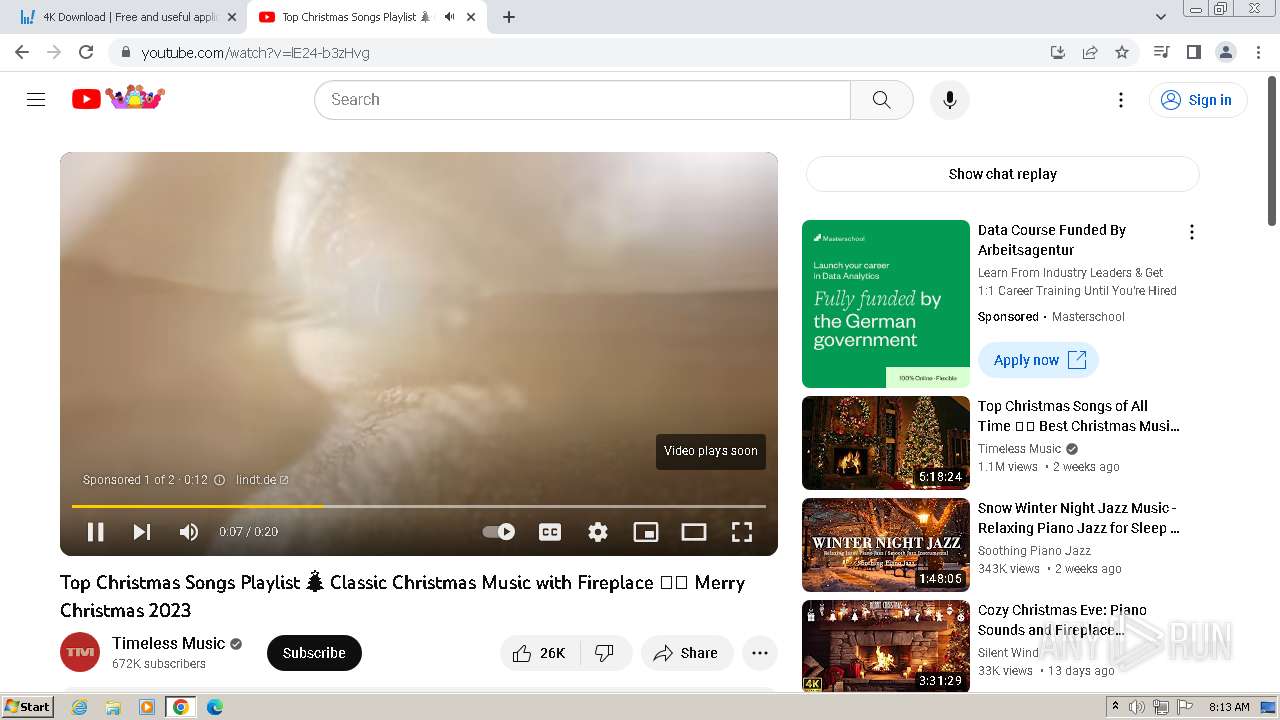Close the YouTube tab

[x=473, y=17]
